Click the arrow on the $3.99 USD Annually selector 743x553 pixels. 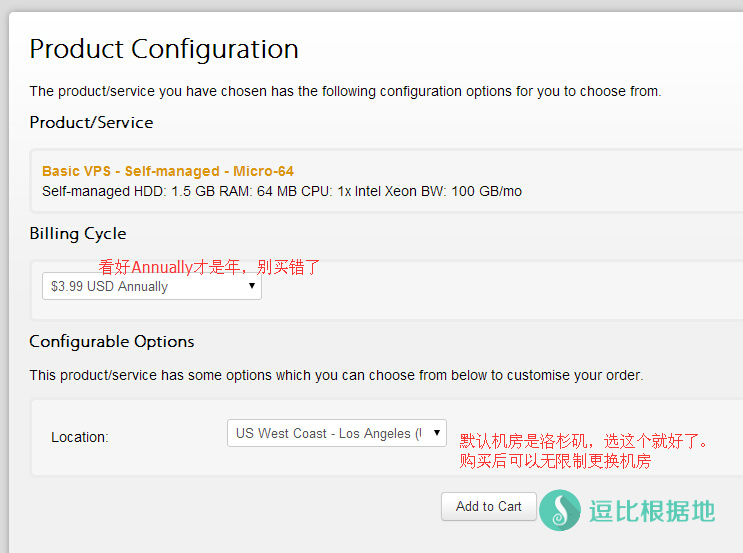(251, 286)
